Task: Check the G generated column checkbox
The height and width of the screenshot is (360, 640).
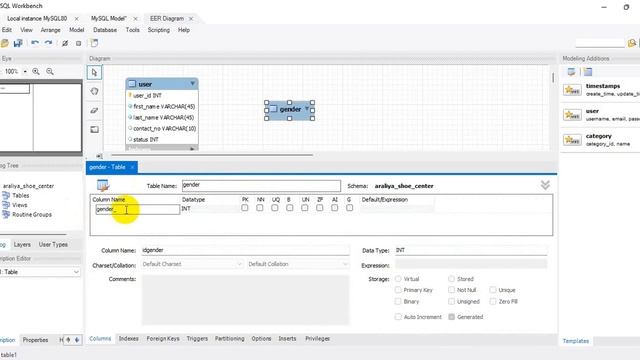Action: coord(349,208)
